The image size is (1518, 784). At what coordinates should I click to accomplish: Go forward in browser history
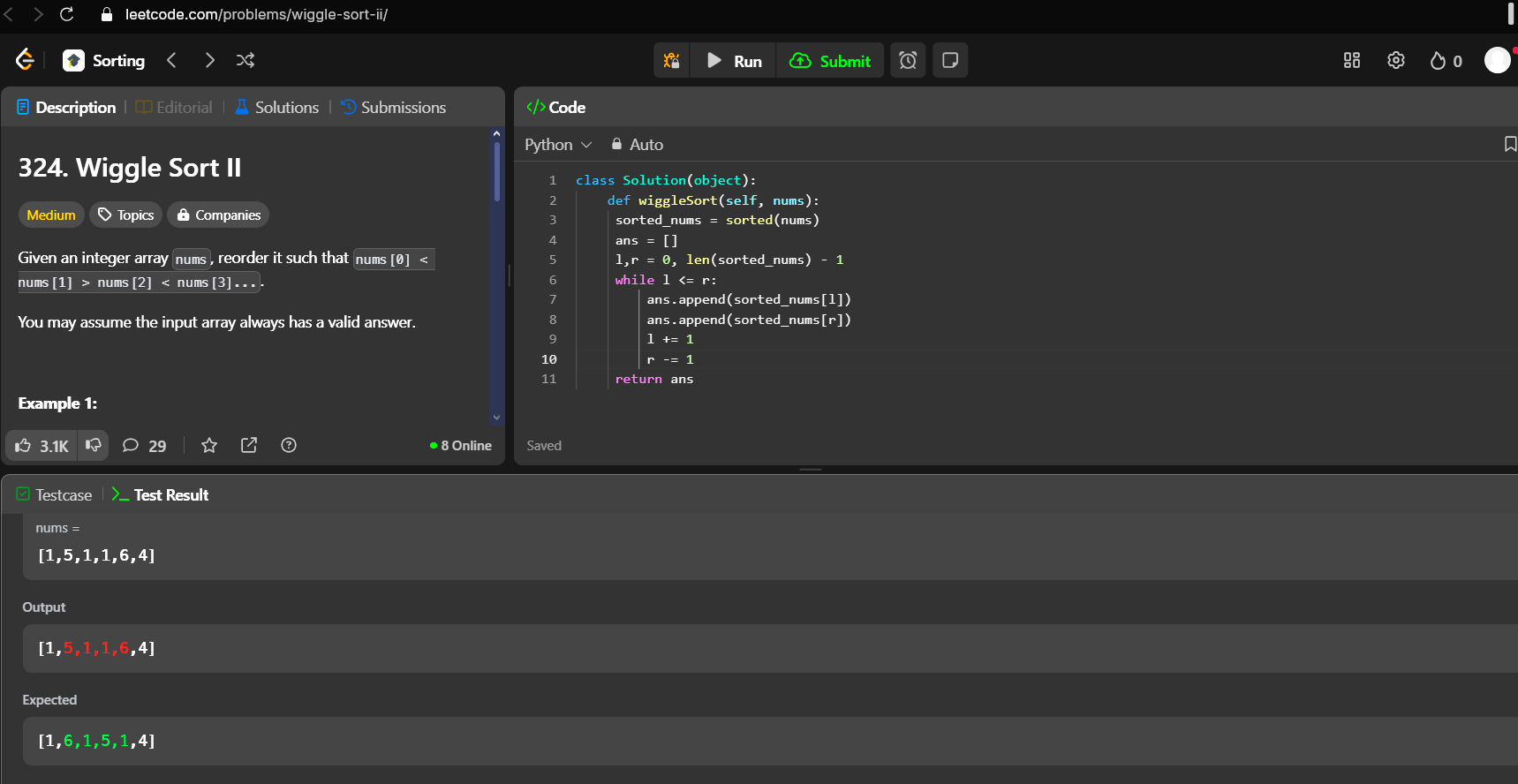point(38,14)
